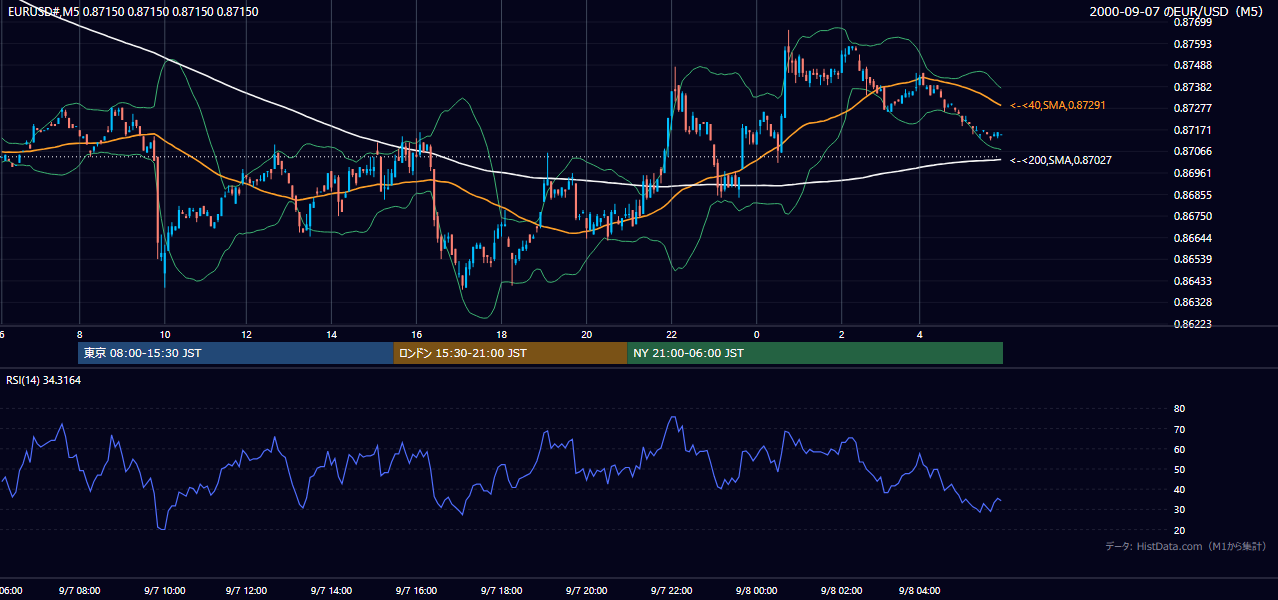Click the bottom time label 9/8 00:00
The width and height of the screenshot is (1278, 600).
pyautogui.click(x=756, y=591)
